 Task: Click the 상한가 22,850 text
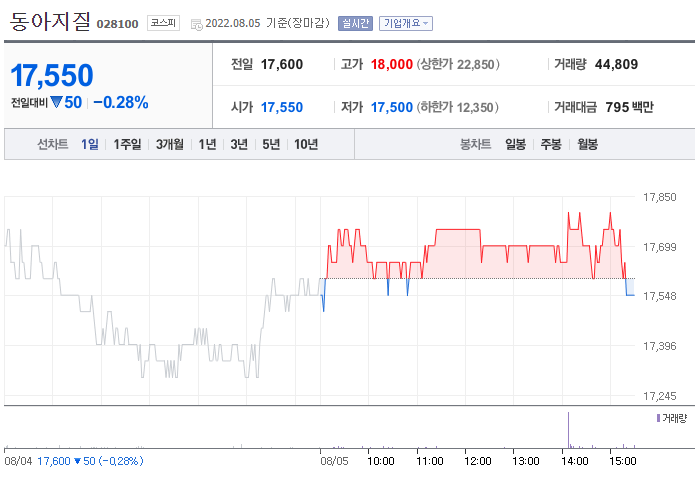(x=458, y=64)
